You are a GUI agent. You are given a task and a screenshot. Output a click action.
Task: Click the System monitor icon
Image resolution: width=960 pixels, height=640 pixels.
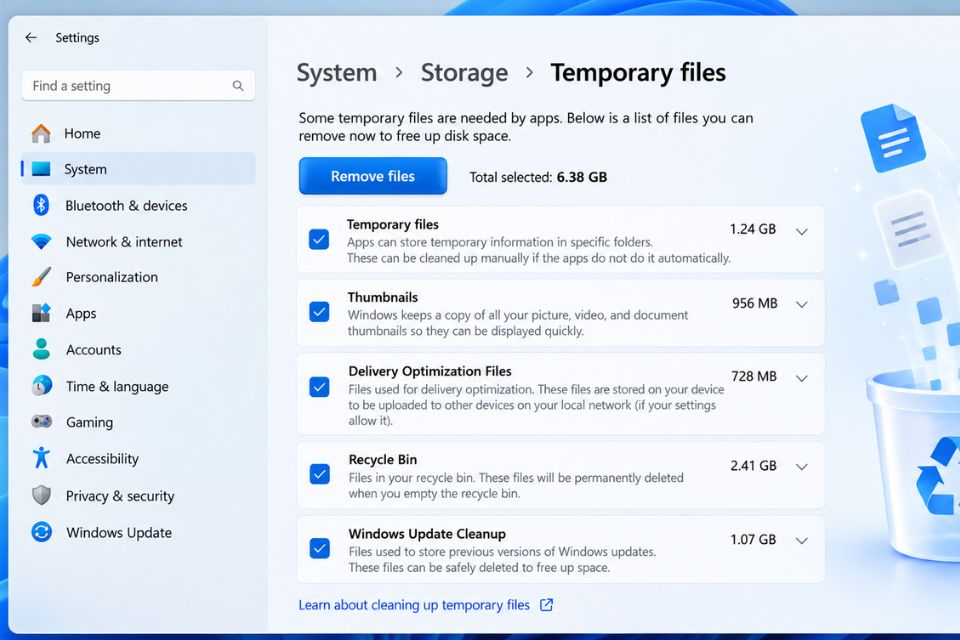tap(41, 168)
